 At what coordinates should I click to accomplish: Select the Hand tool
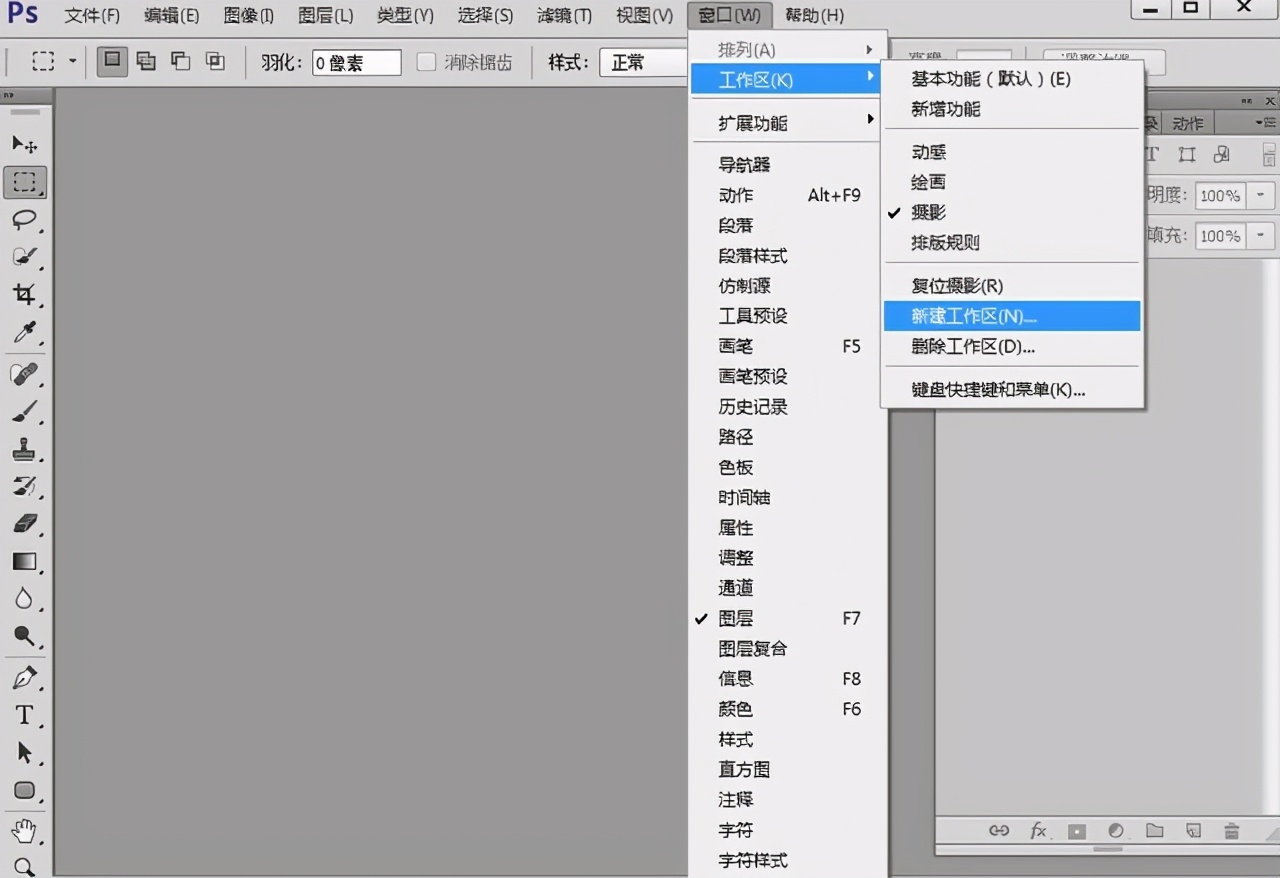pyautogui.click(x=26, y=830)
